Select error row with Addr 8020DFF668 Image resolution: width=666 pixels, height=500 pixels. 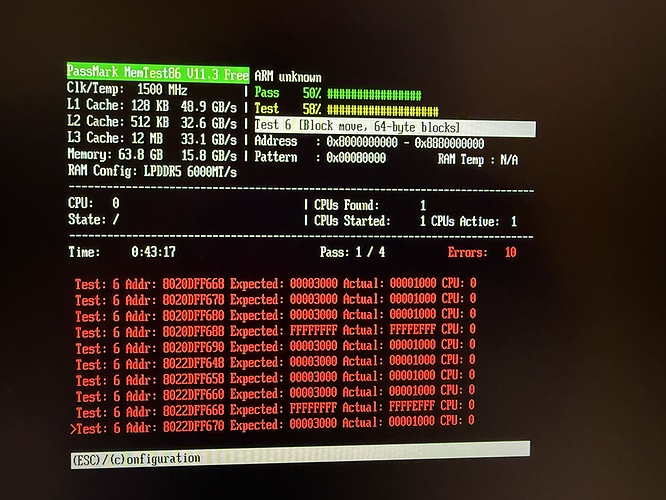275,283
